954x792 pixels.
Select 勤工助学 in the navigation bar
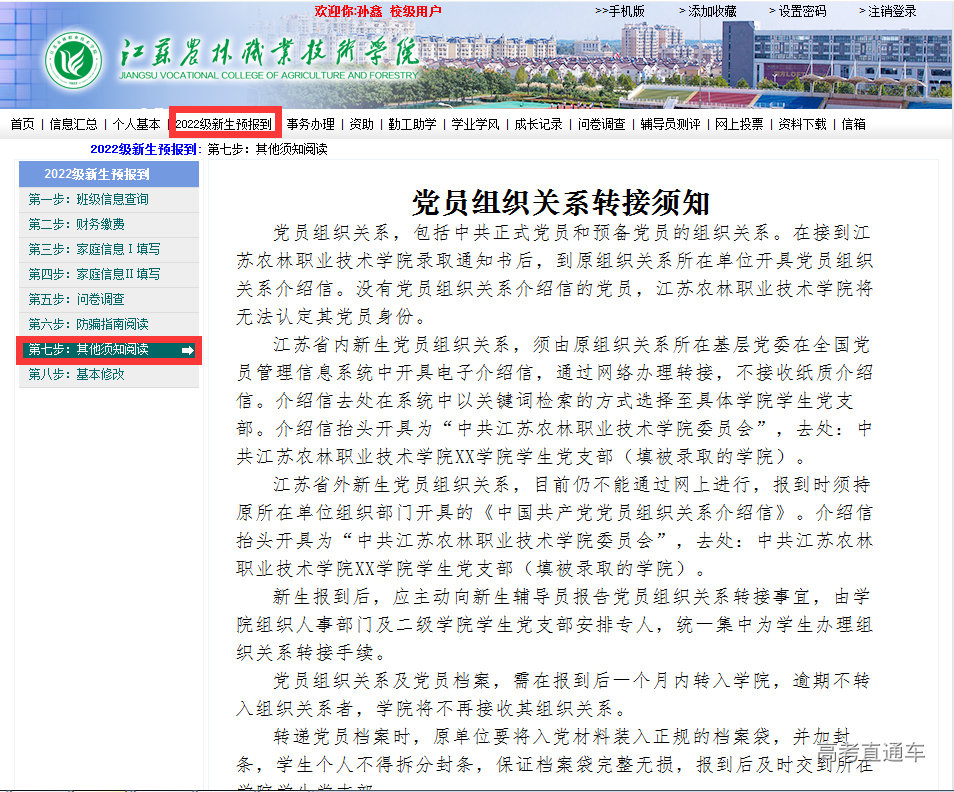412,124
